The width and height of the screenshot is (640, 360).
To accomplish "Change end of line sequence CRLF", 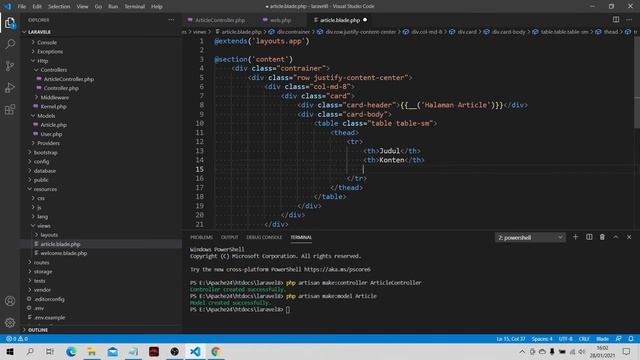I will pos(584,339).
